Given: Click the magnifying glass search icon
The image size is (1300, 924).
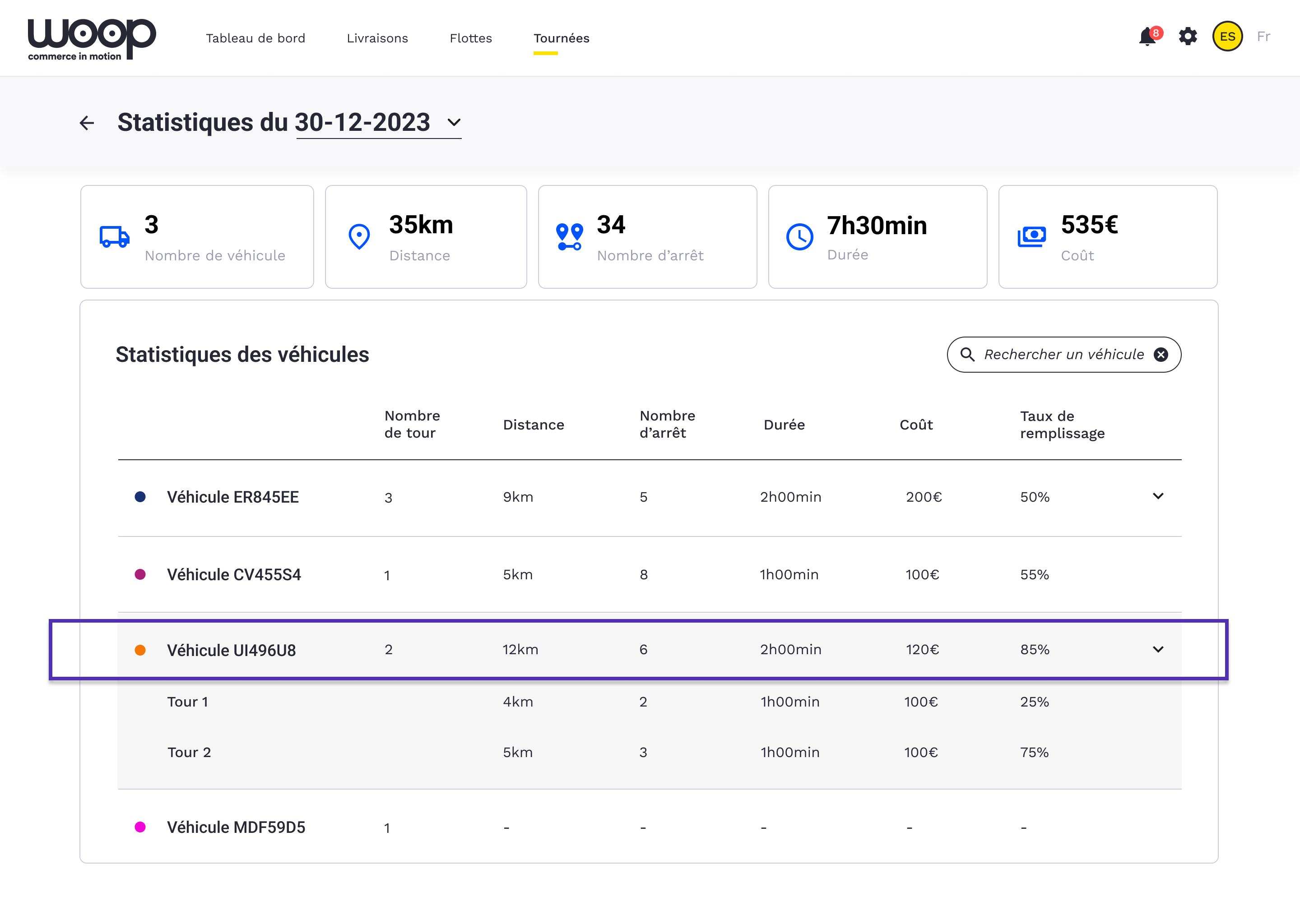Looking at the screenshot, I should pyautogui.click(x=967, y=355).
